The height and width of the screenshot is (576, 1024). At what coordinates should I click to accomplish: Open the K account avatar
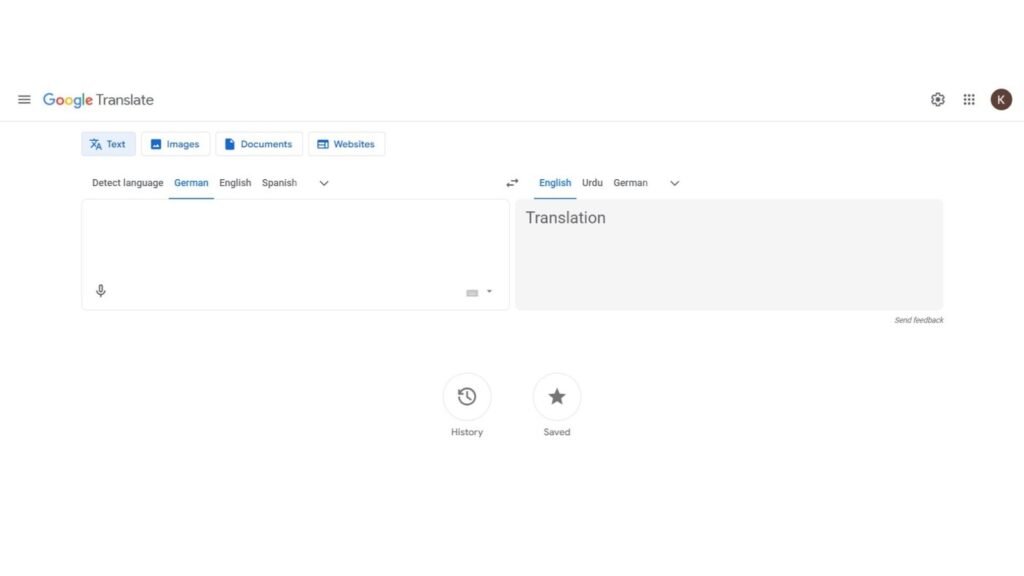(x=1001, y=99)
